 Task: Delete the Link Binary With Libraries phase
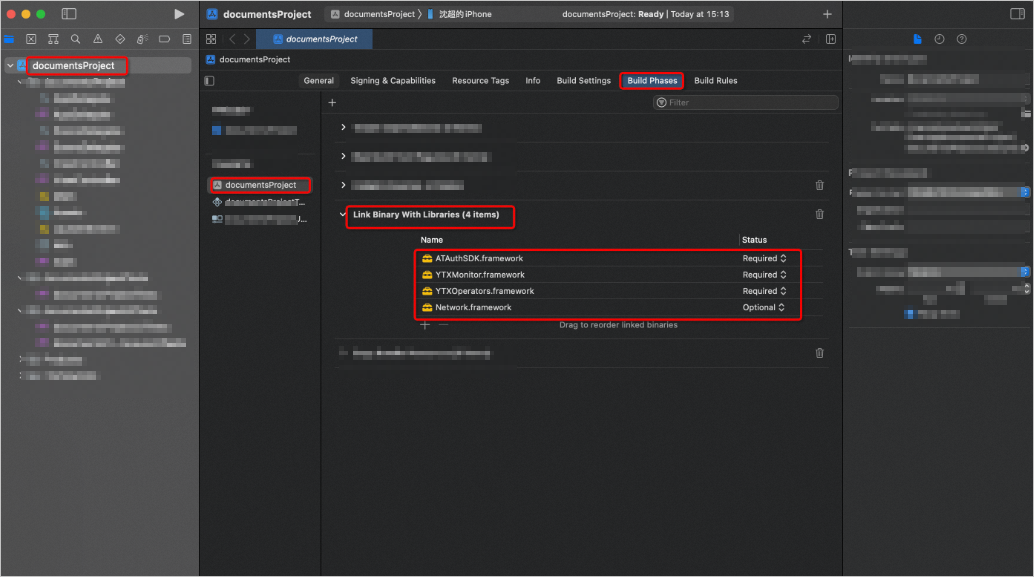tap(820, 214)
